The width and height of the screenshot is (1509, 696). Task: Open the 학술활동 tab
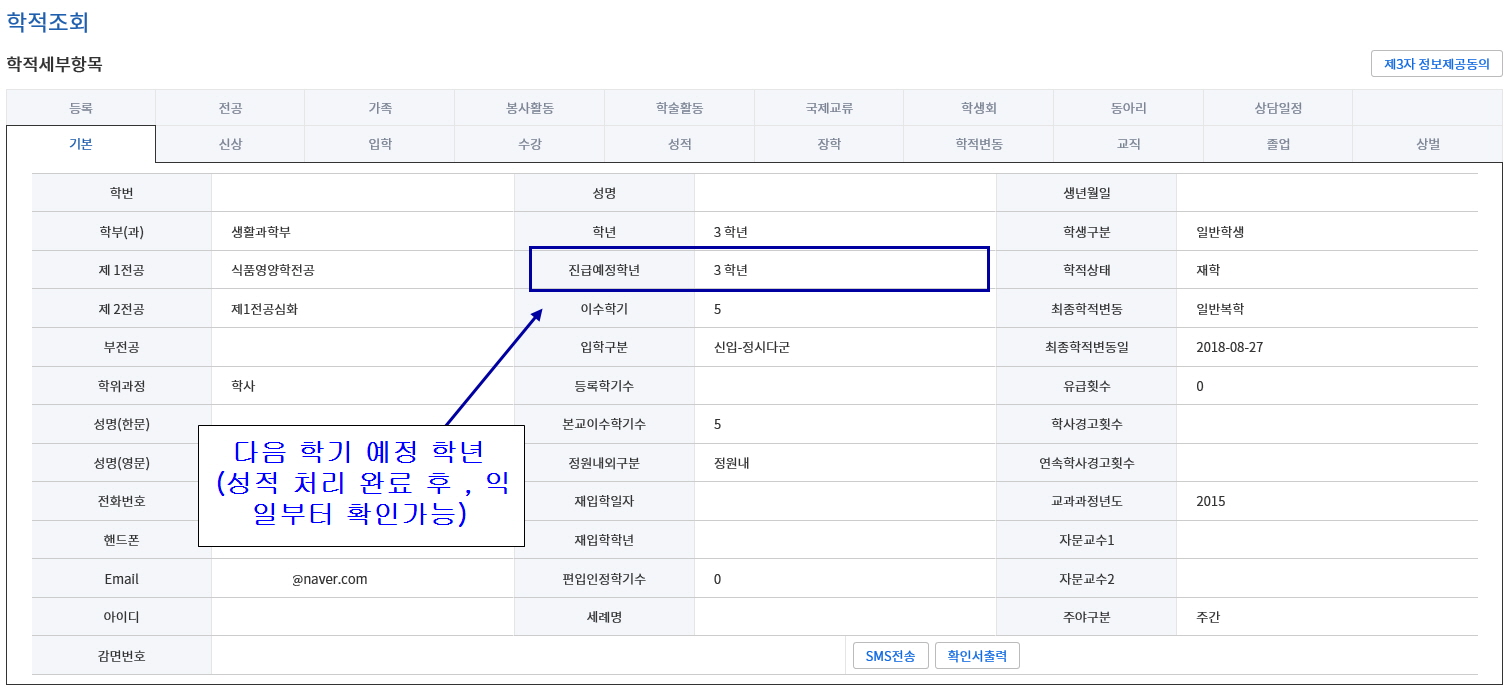pyautogui.click(x=679, y=108)
